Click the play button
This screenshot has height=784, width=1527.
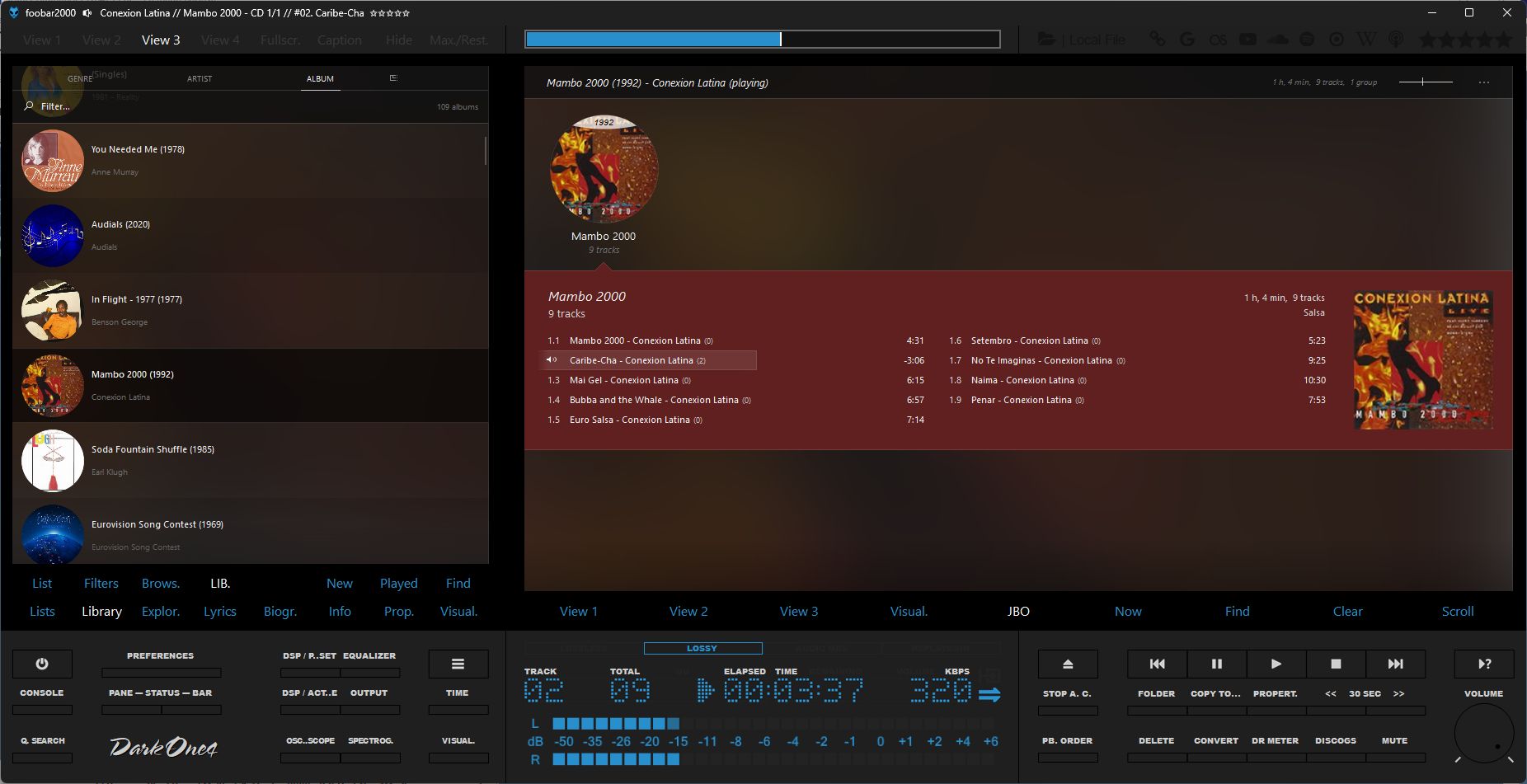[x=1276, y=664]
